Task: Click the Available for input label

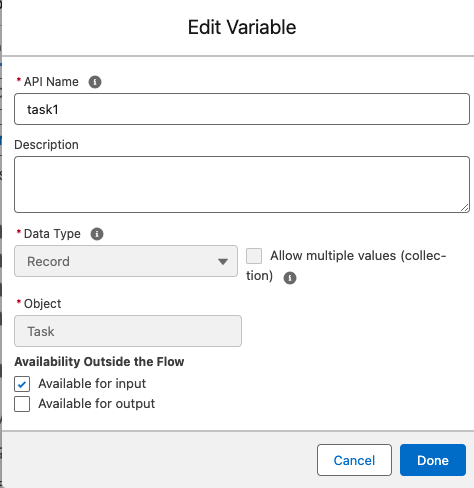Action: click(92, 384)
